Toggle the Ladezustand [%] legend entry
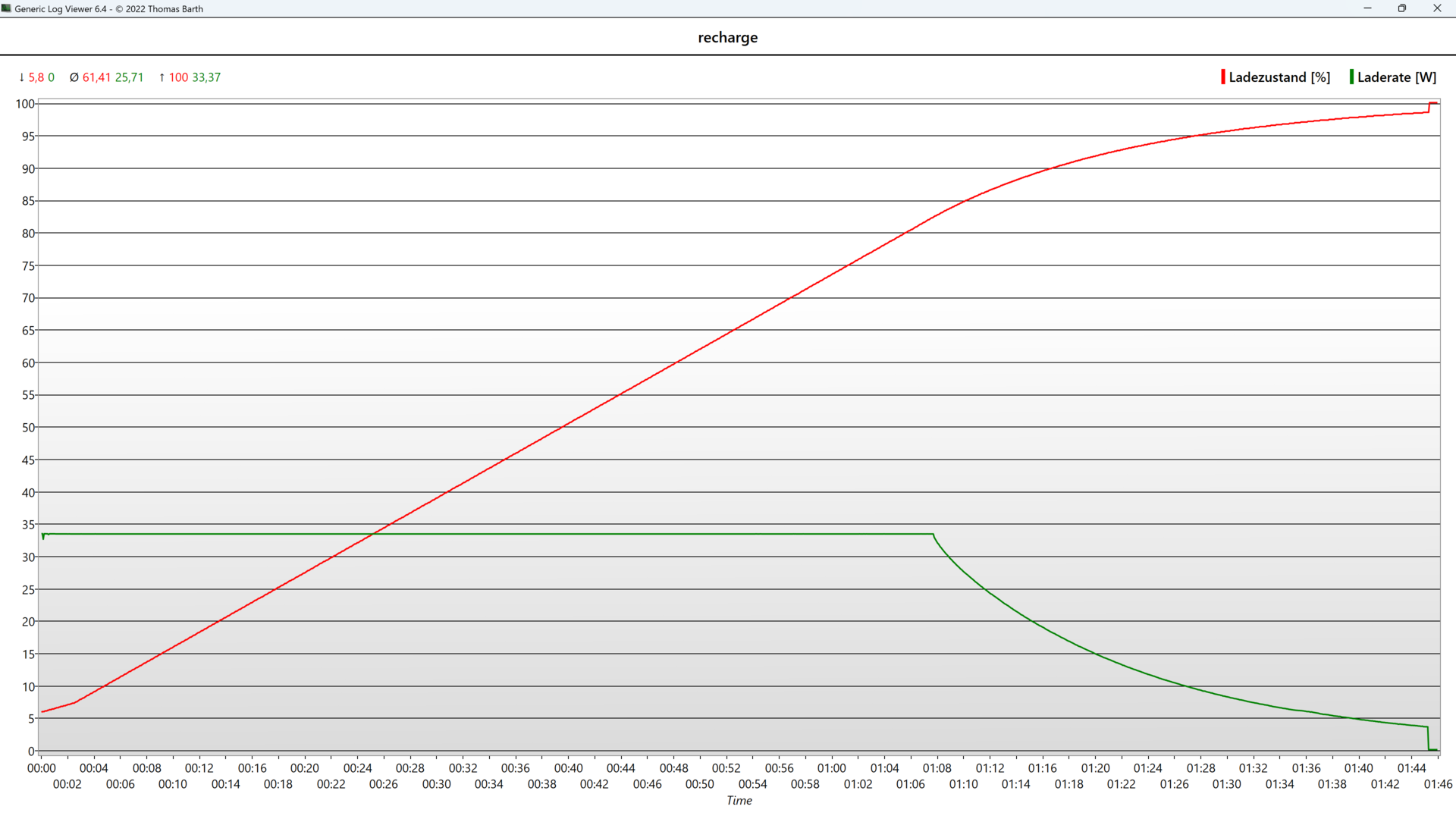 pyautogui.click(x=1279, y=77)
